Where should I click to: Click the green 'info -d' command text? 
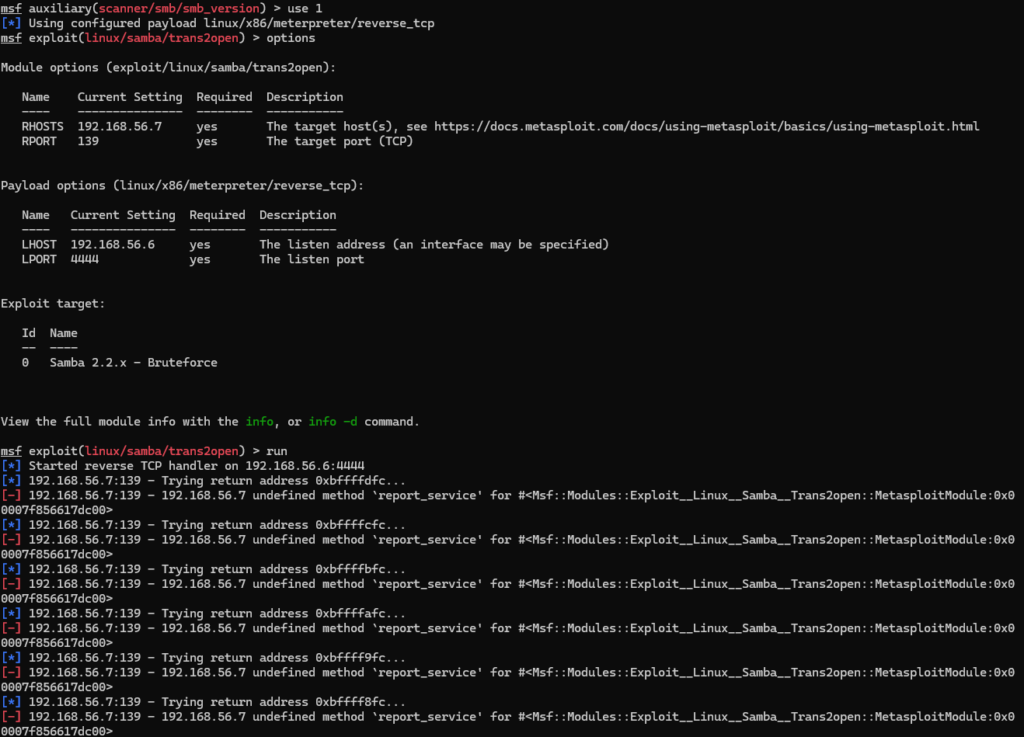[333, 422]
